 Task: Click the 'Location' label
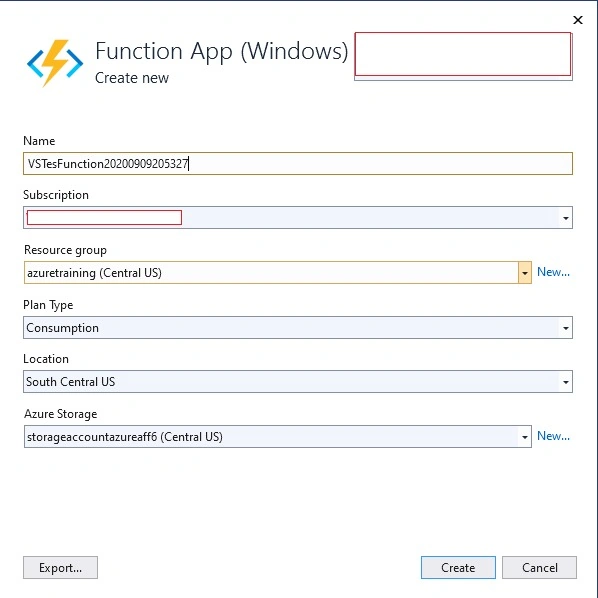point(46,359)
